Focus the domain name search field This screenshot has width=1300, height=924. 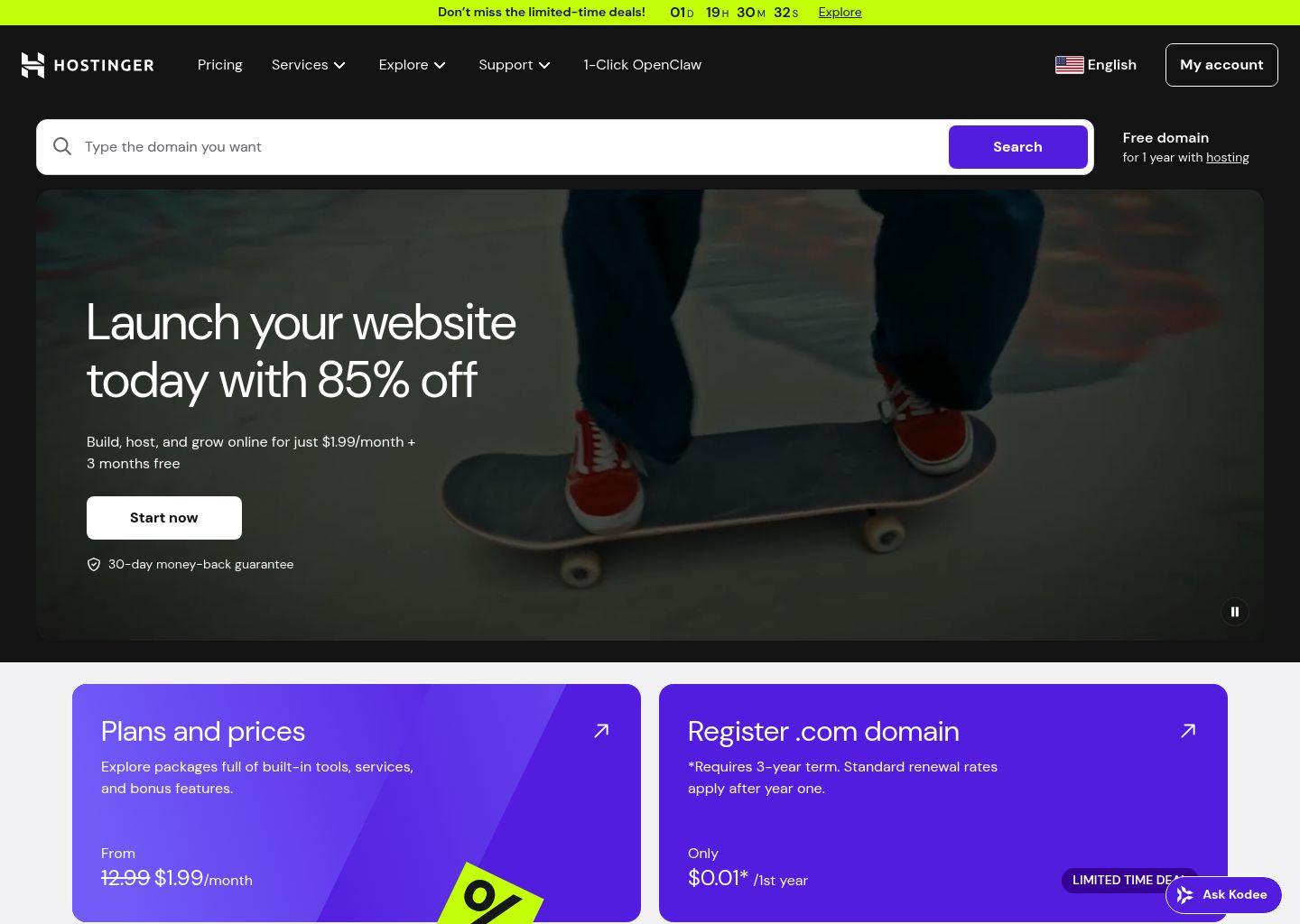tap(510, 147)
